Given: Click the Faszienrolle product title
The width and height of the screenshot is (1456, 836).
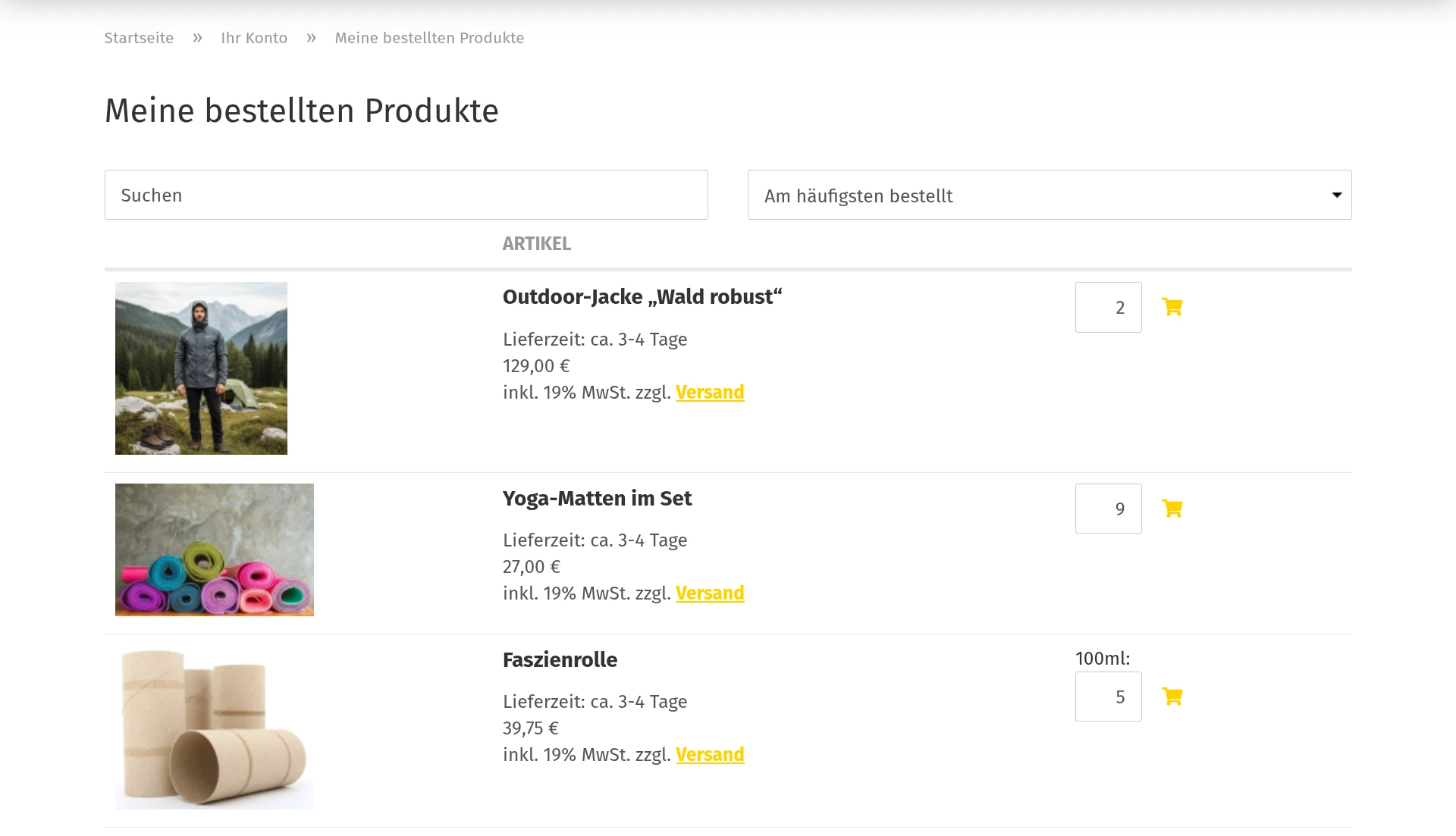Looking at the screenshot, I should [560, 660].
